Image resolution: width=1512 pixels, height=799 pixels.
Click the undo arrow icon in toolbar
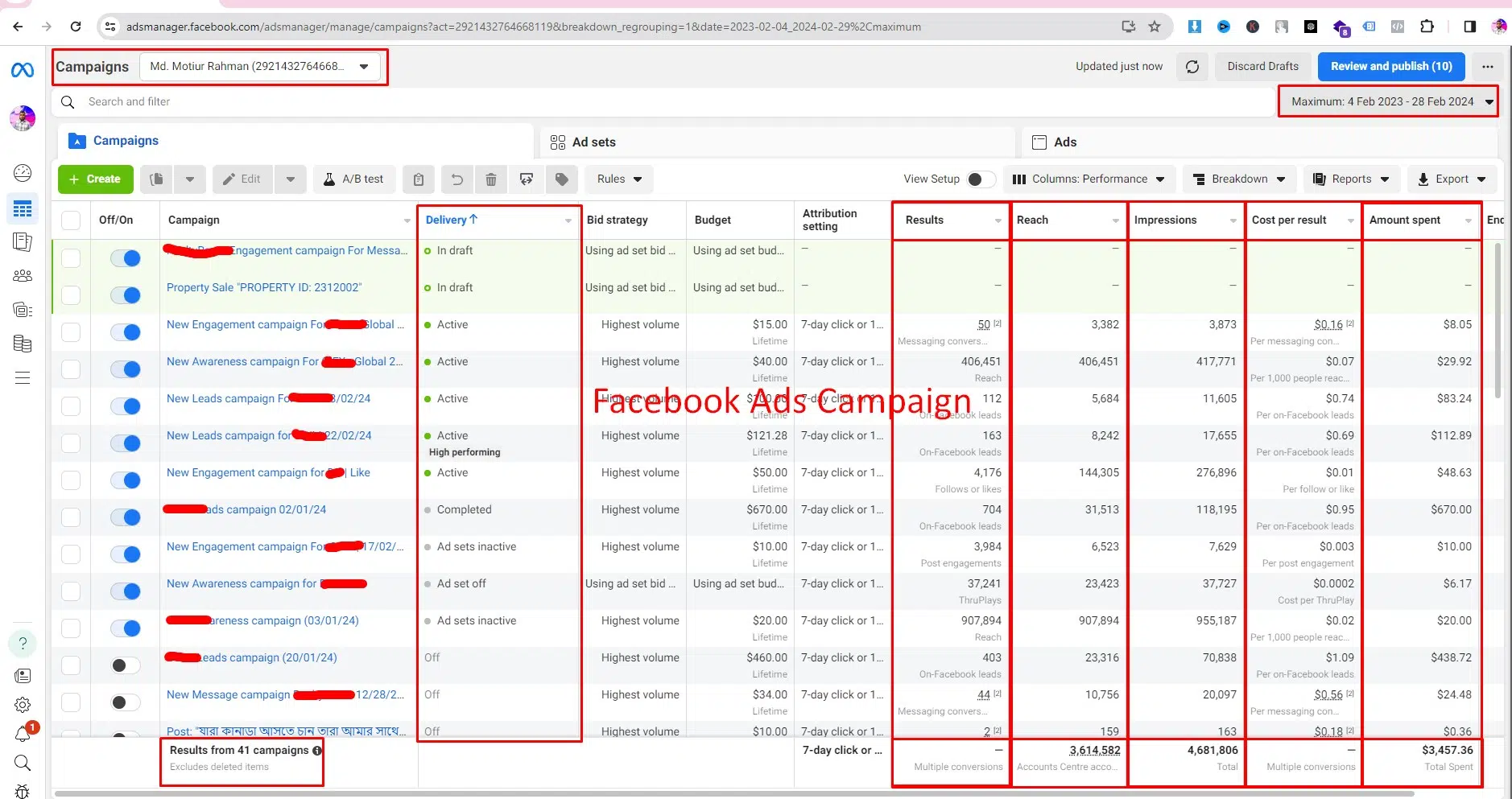tap(456, 179)
